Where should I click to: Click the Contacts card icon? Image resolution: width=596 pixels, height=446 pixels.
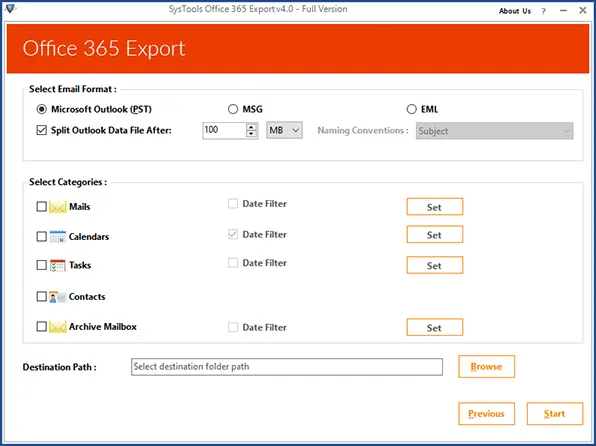58,297
